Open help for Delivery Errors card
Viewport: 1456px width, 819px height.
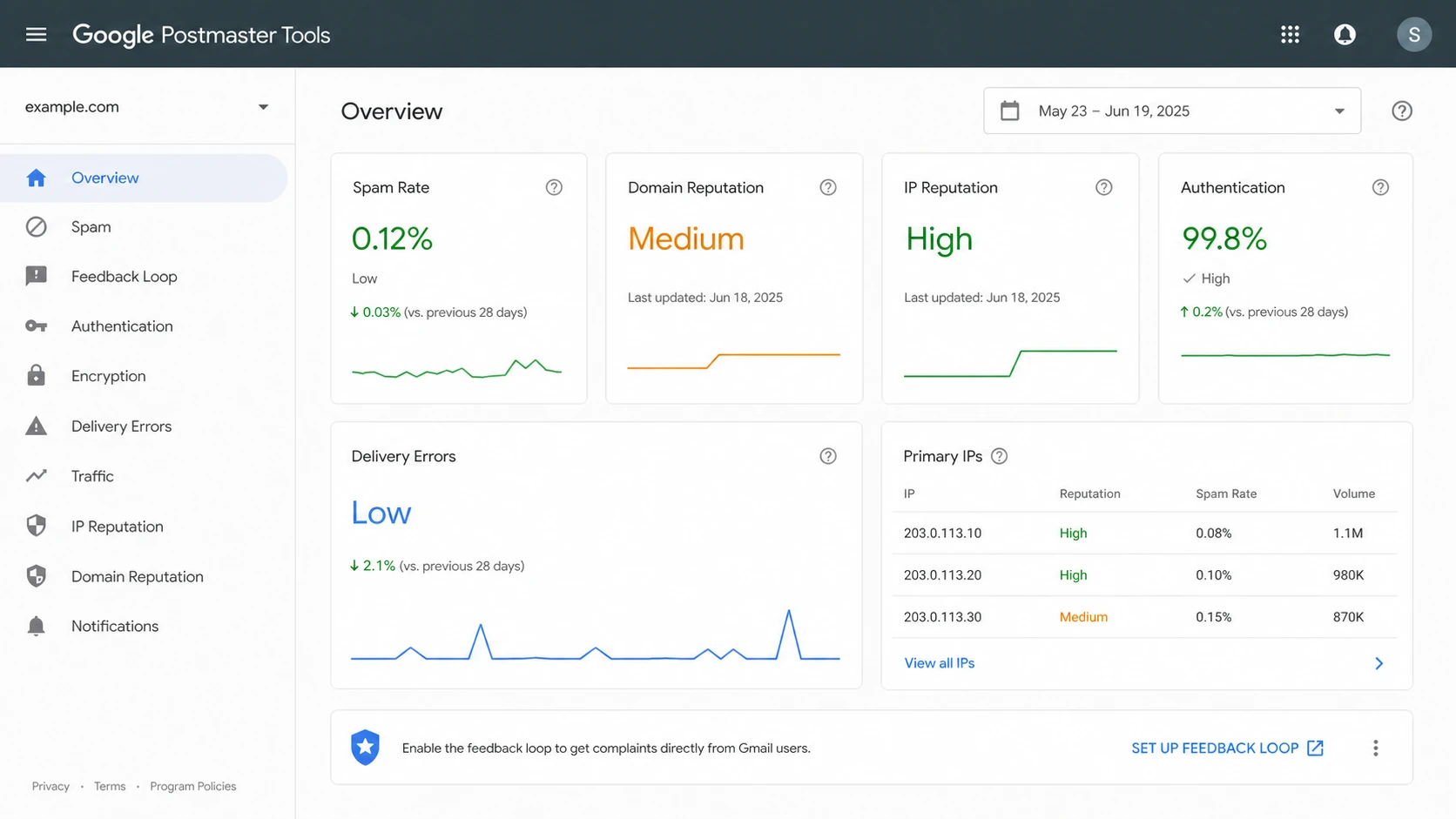pyautogui.click(x=828, y=456)
